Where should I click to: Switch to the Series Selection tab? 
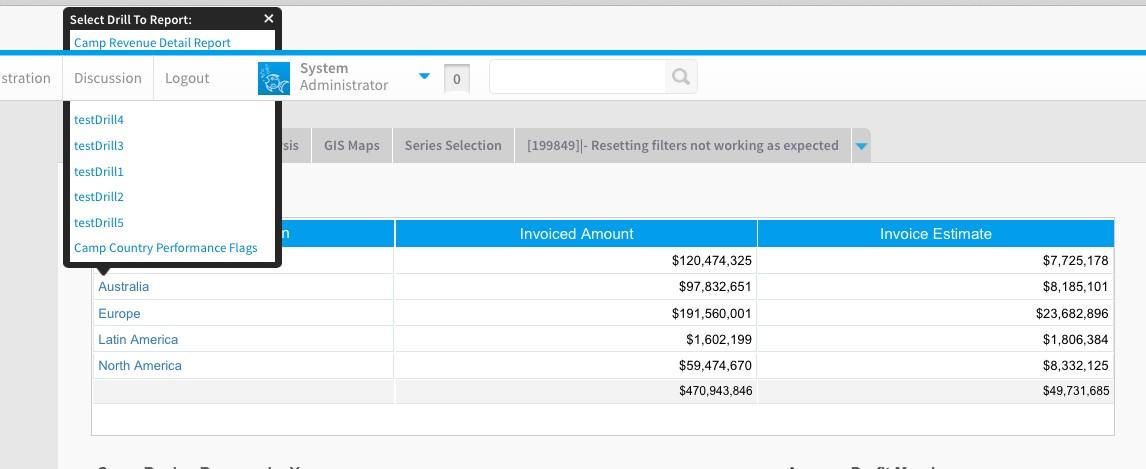[453, 145]
